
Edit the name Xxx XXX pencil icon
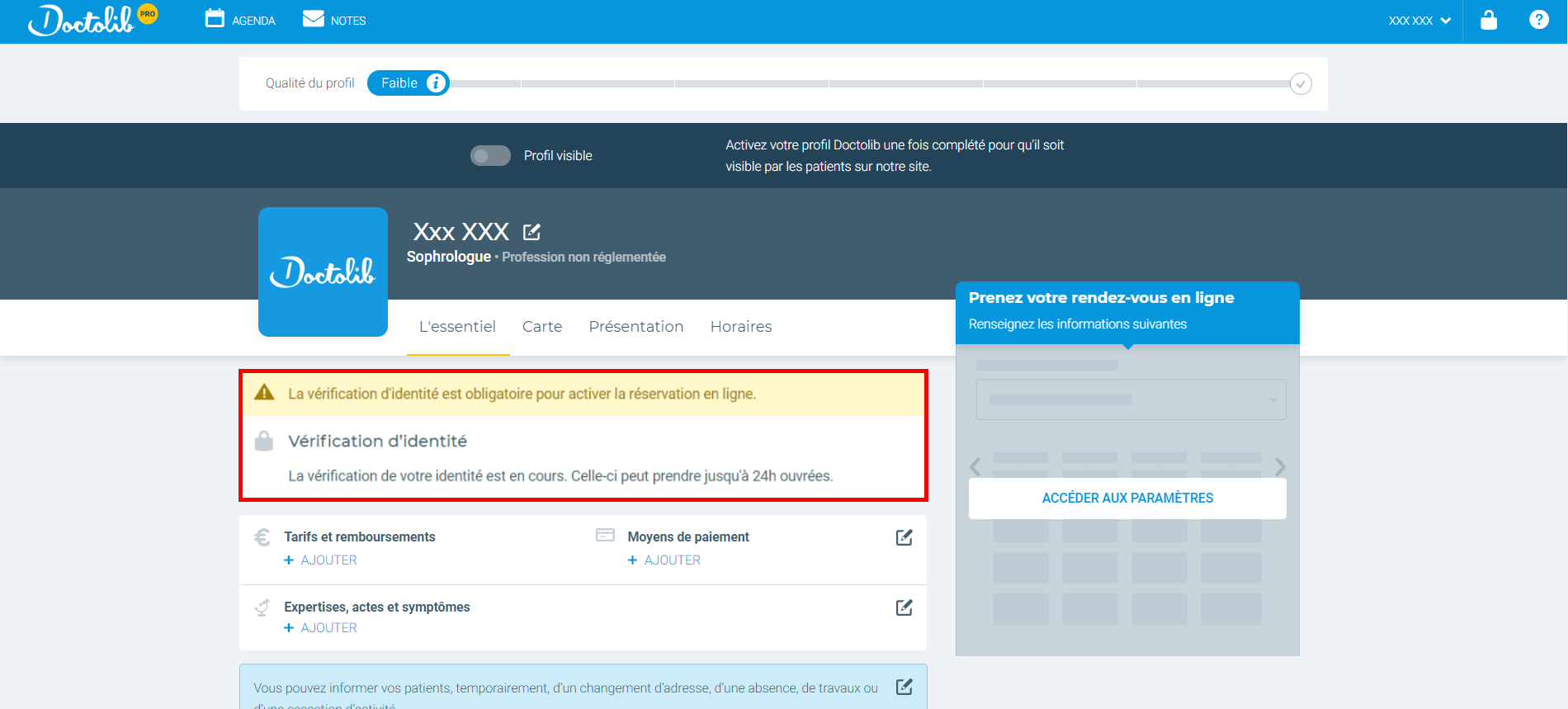(532, 232)
